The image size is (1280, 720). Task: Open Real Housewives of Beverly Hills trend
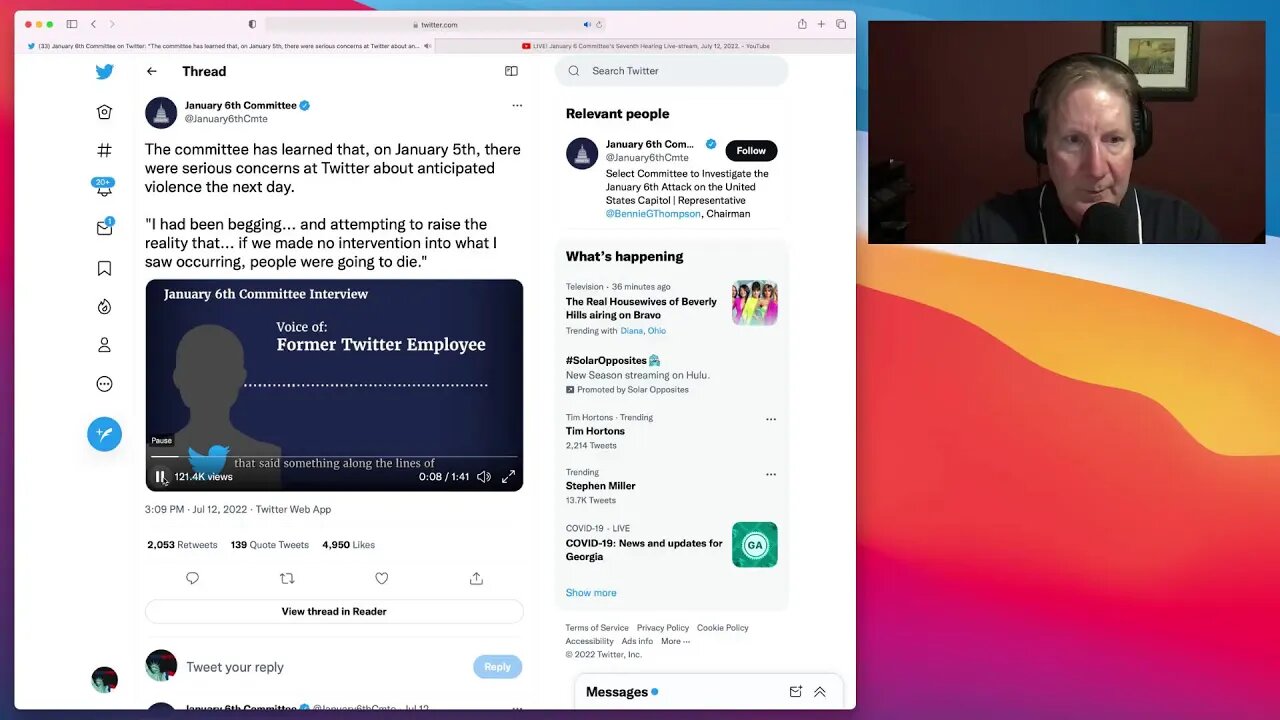(x=641, y=308)
